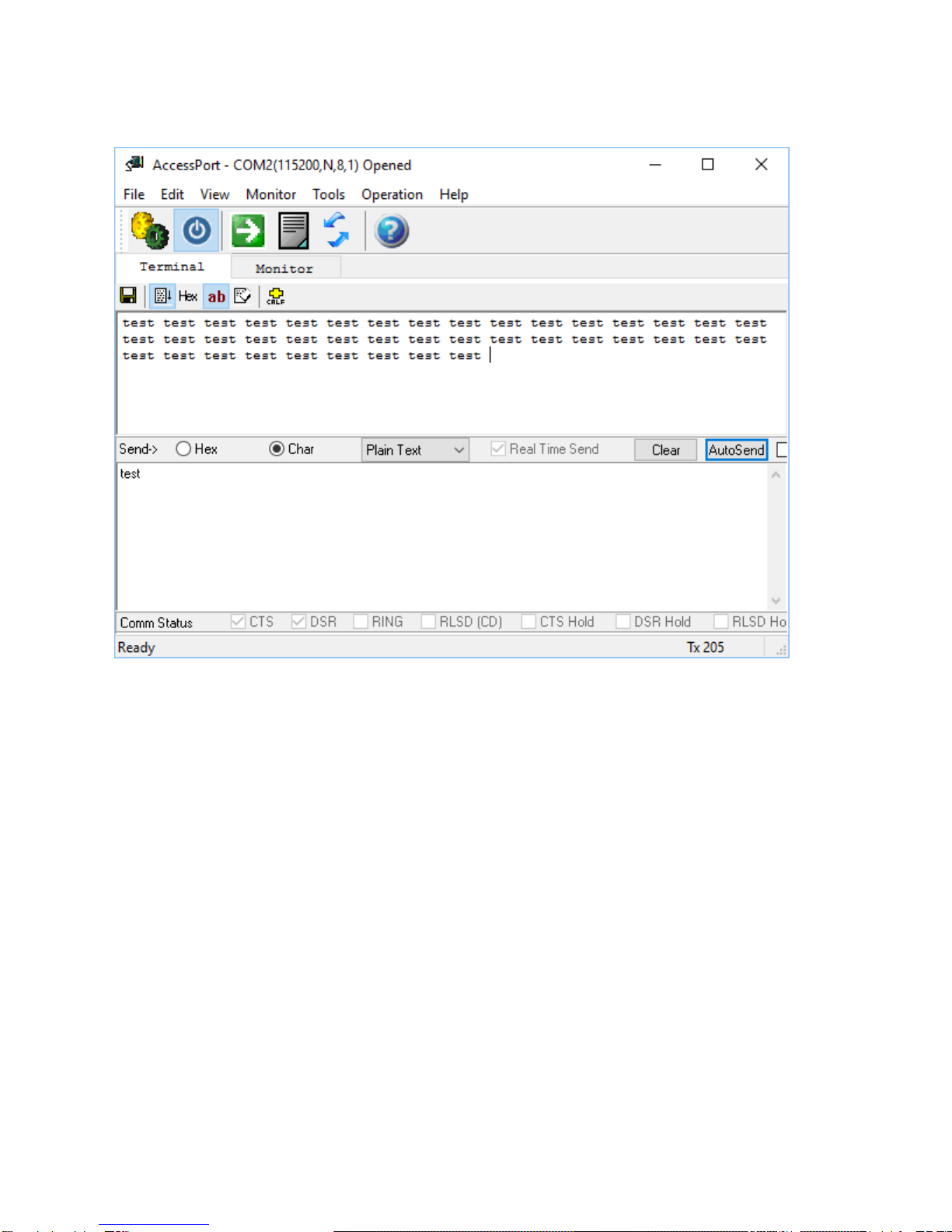Toggle the RLSD Hold checkbox
952x1232 pixels.
[x=721, y=622]
